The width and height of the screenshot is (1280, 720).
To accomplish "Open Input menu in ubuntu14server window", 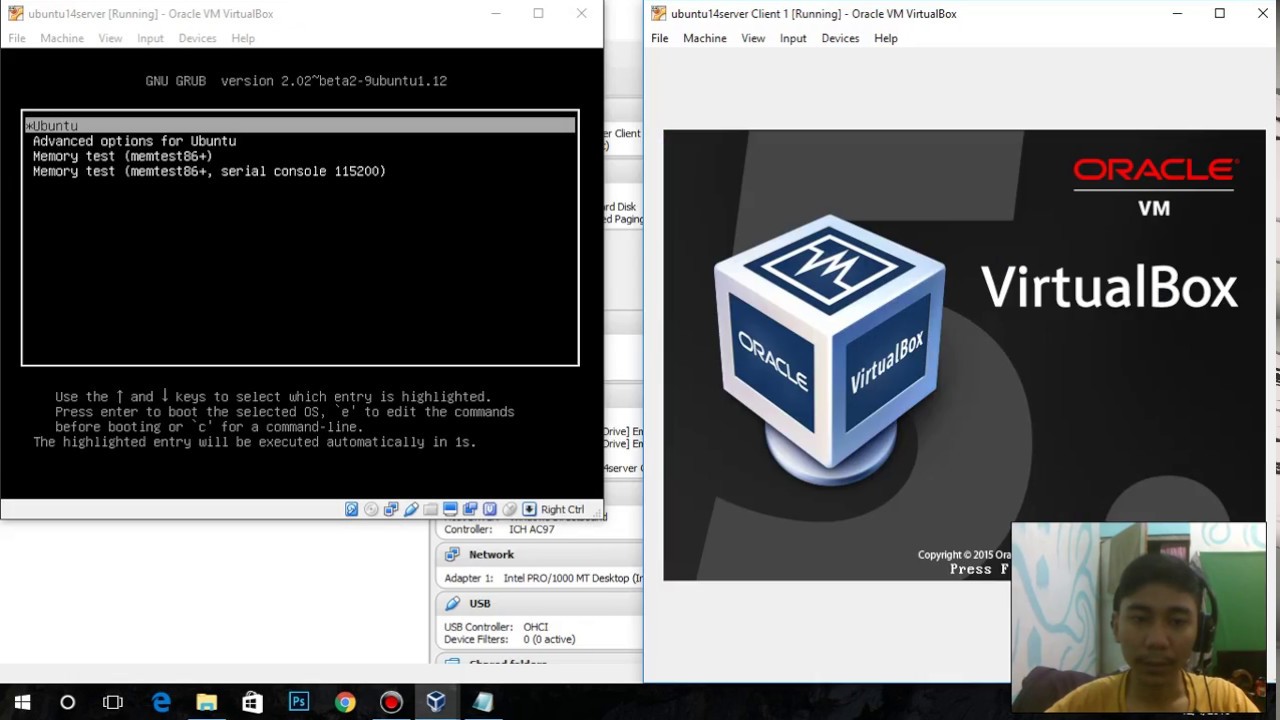I will [x=150, y=38].
